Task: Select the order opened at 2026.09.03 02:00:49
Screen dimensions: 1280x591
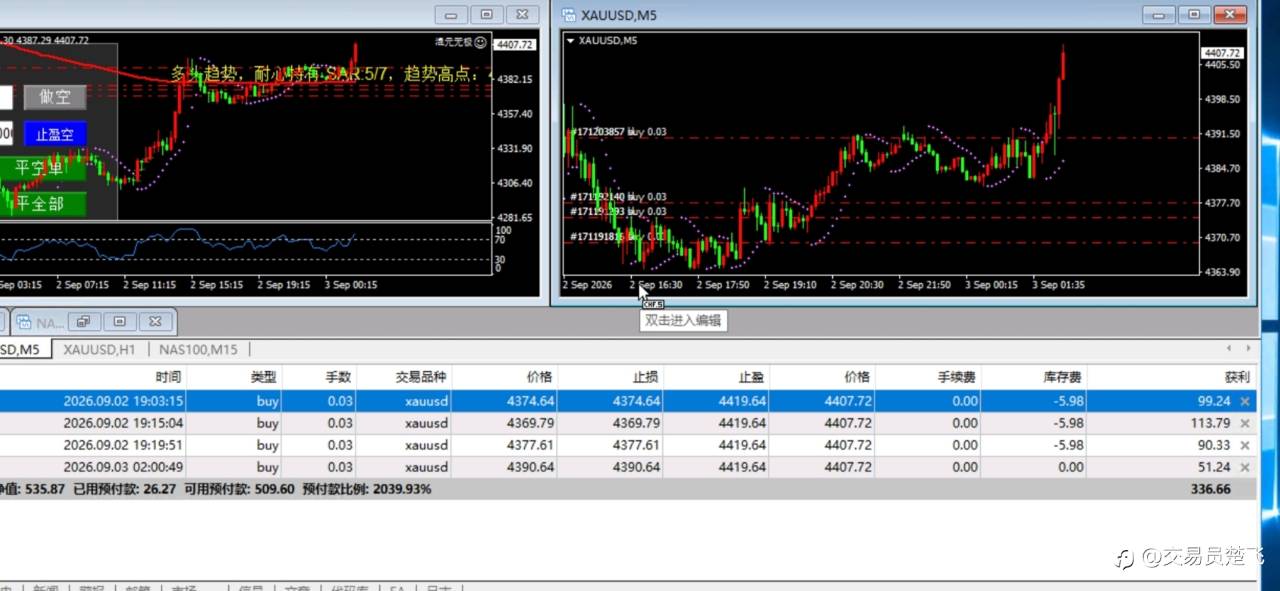Action: (628, 467)
